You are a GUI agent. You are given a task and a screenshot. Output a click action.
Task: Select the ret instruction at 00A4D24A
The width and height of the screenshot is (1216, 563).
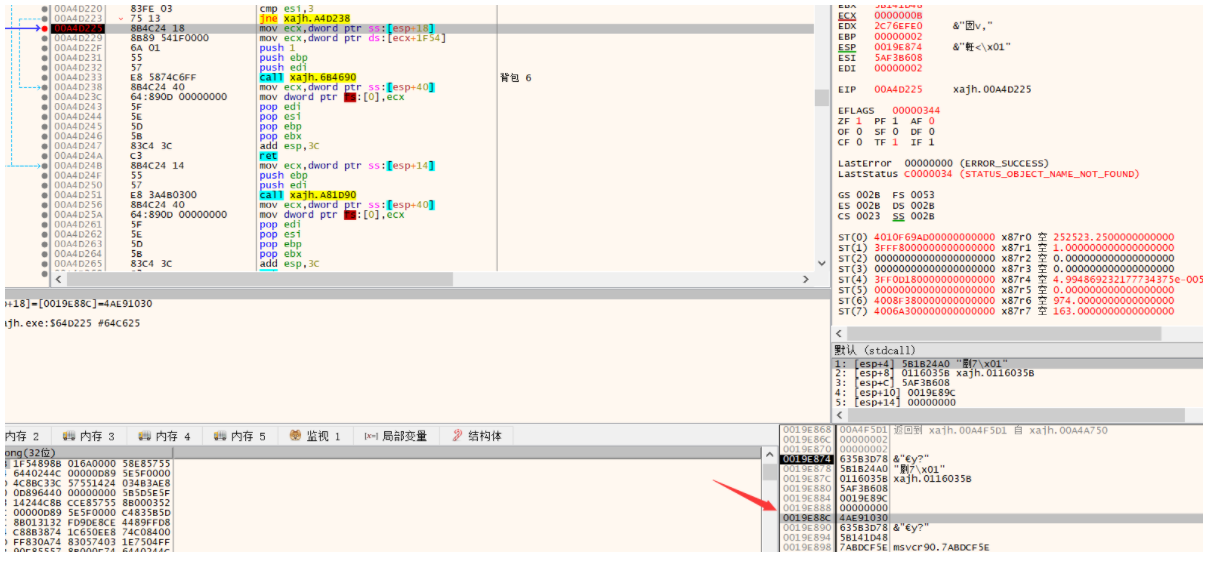[267, 155]
